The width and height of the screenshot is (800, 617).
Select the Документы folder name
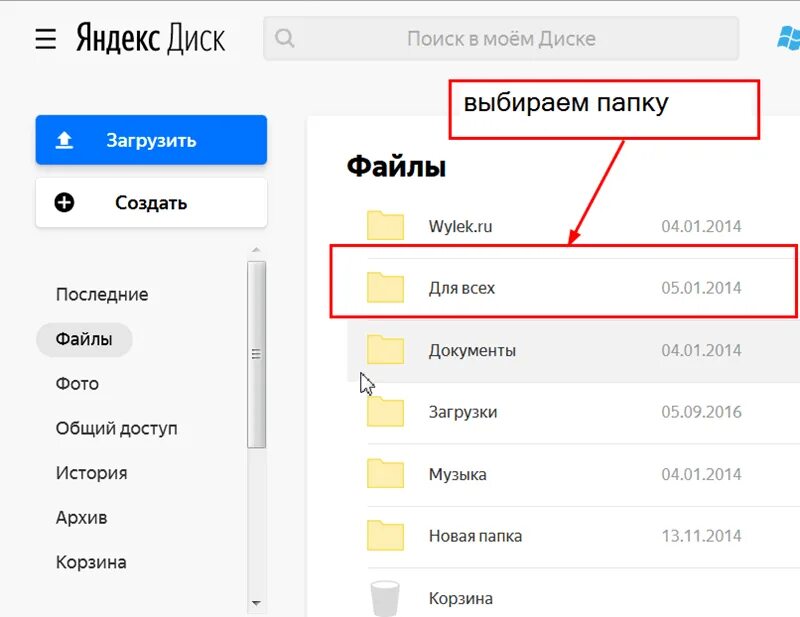pyautogui.click(x=472, y=351)
